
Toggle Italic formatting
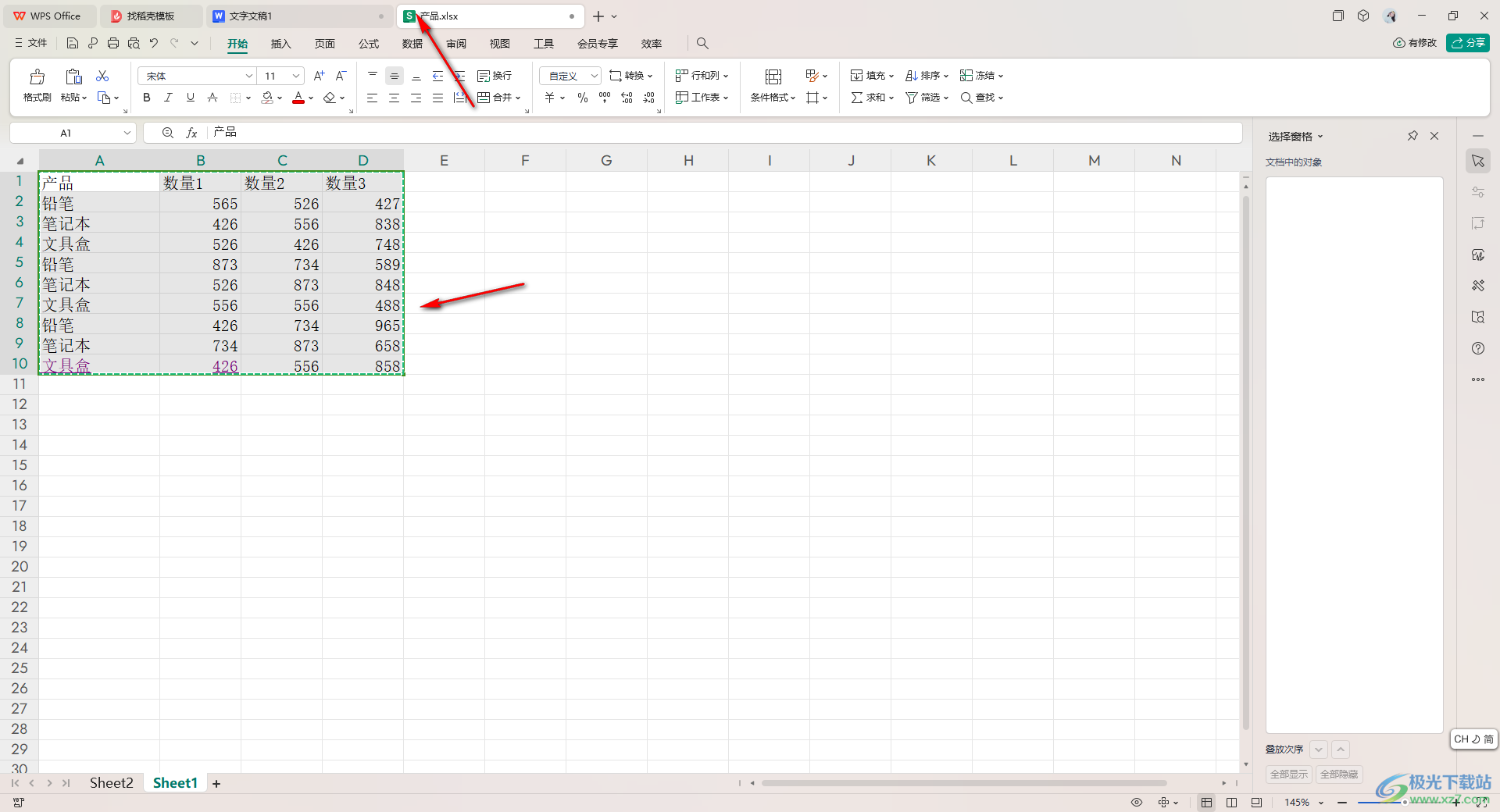click(x=168, y=98)
